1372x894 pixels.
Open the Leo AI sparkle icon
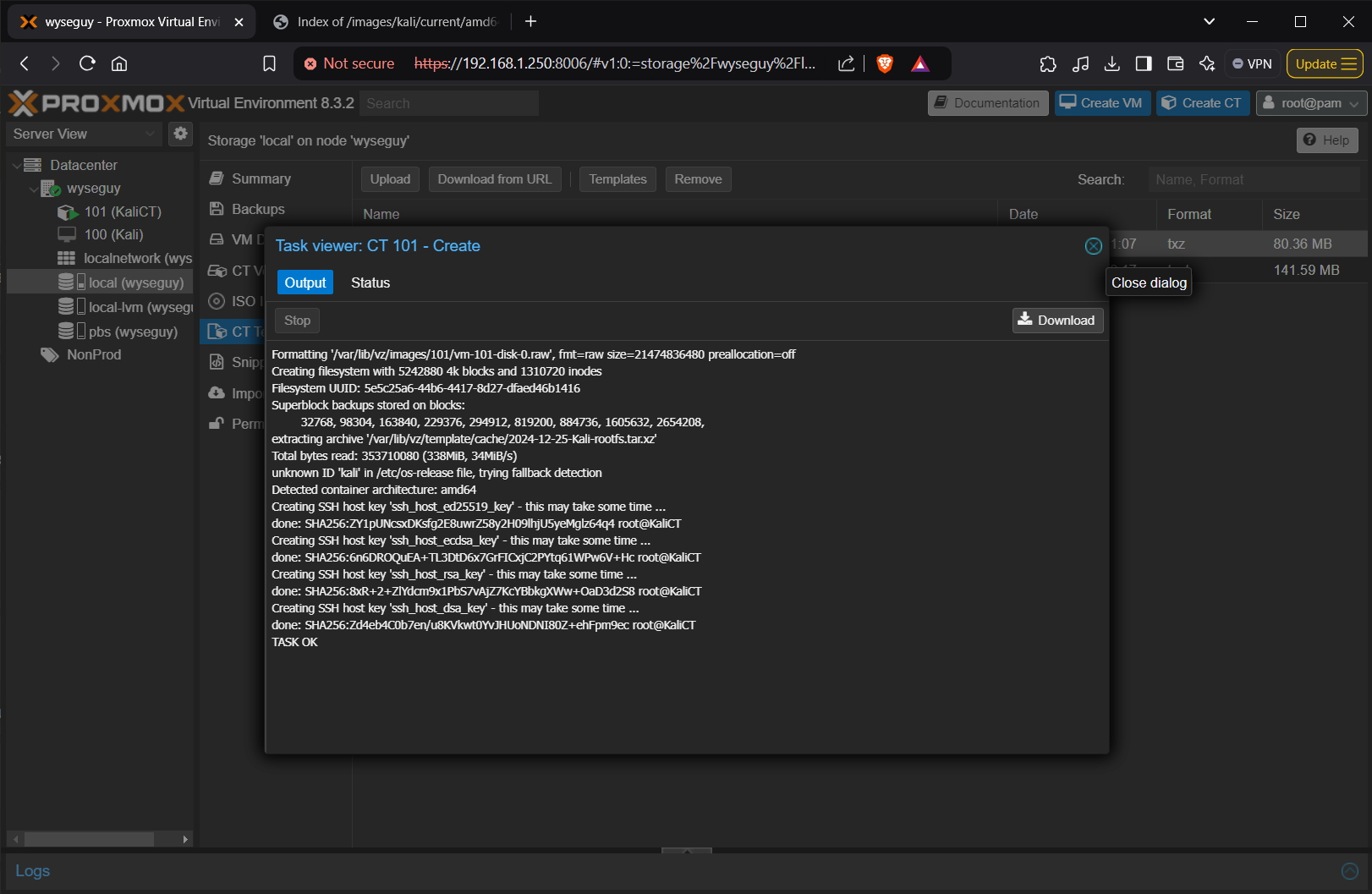(x=1207, y=63)
